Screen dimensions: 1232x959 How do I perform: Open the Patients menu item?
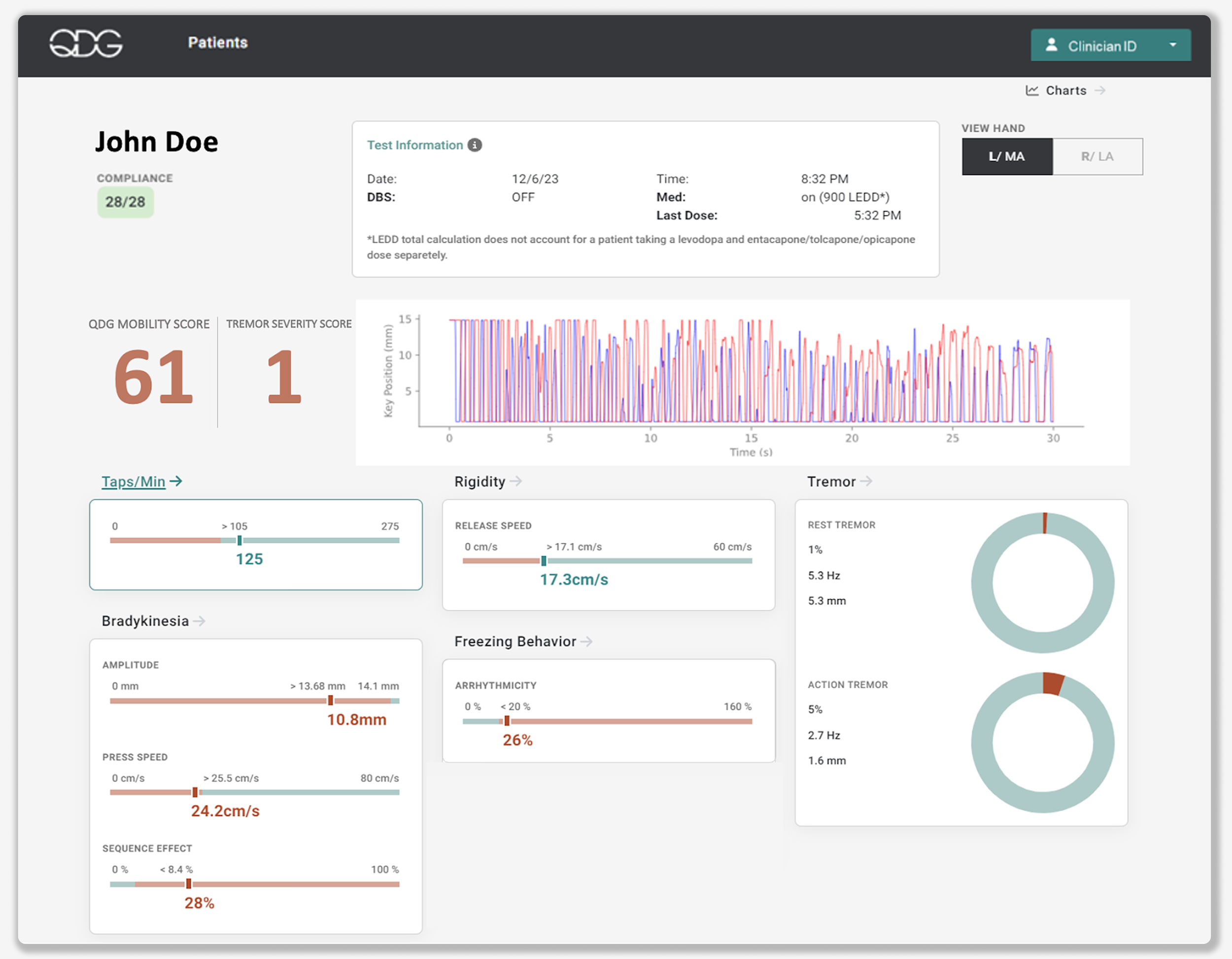(218, 42)
